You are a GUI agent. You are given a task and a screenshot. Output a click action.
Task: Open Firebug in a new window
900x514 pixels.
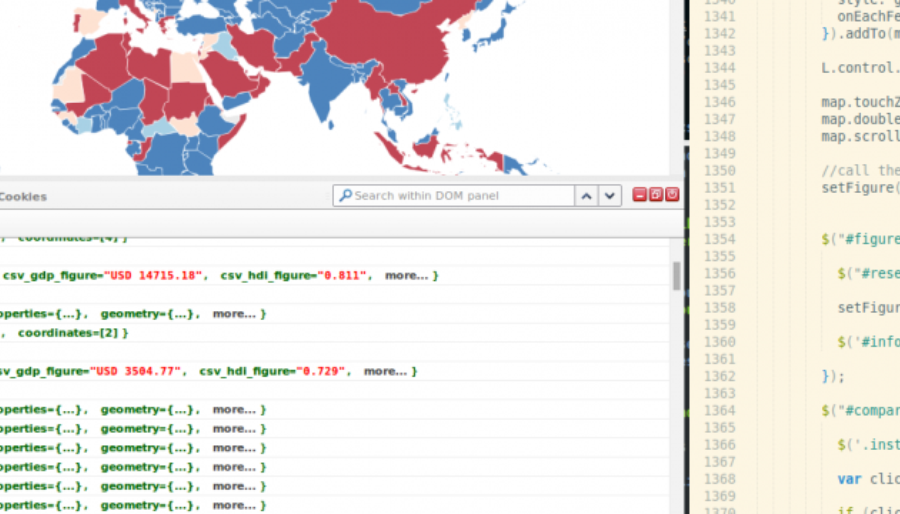pos(656,195)
